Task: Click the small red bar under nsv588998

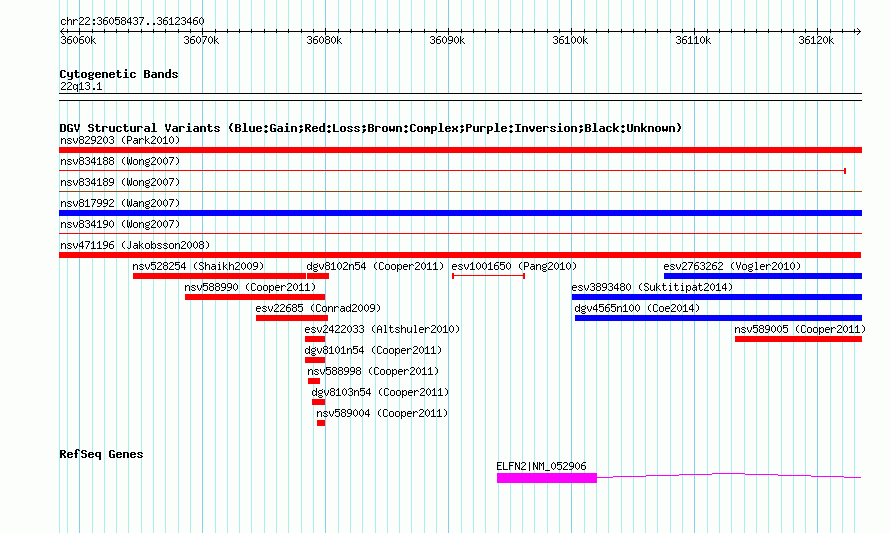Action: tap(314, 381)
